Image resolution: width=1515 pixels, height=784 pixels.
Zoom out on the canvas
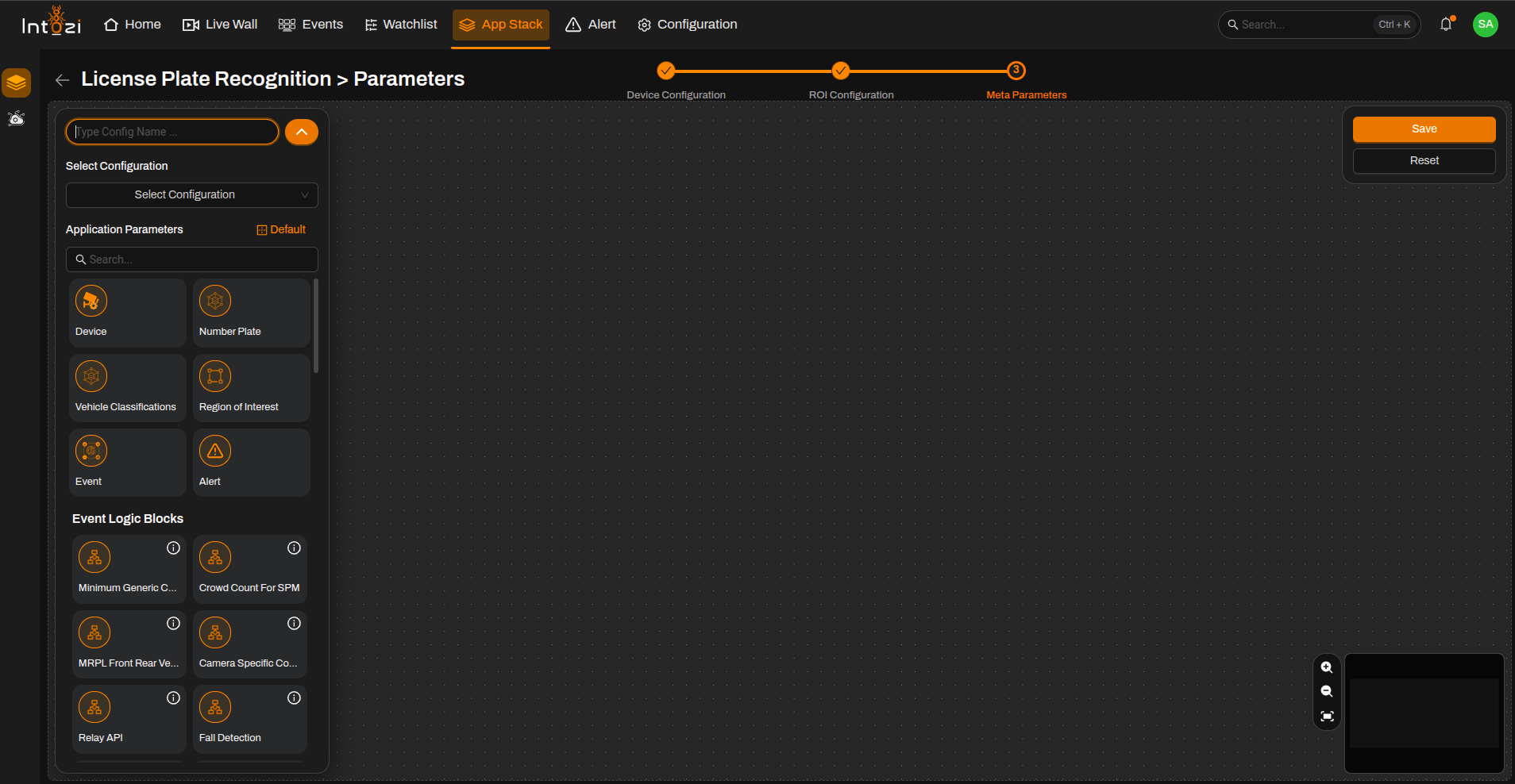coord(1327,692)
